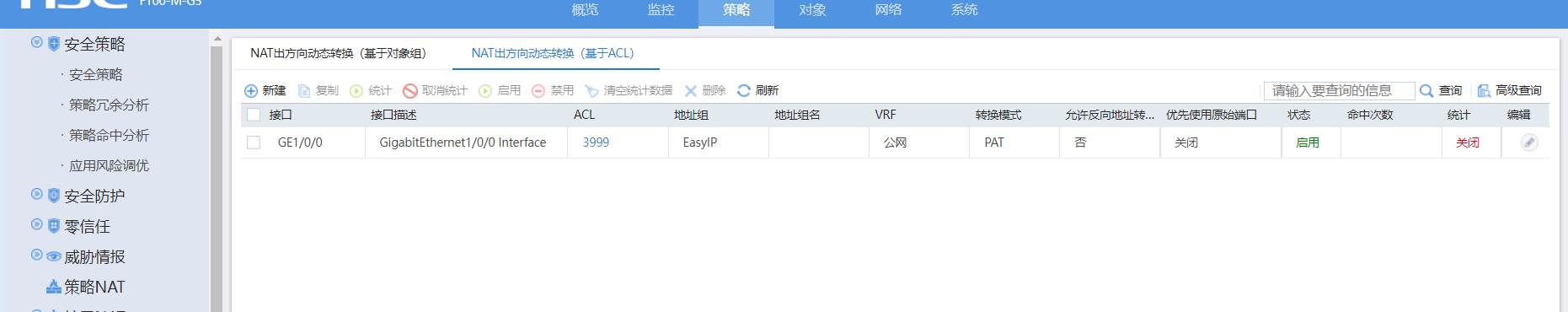Click the 删除 (Delete) X icon
The image size is (1568, 312).
[691, 91]
